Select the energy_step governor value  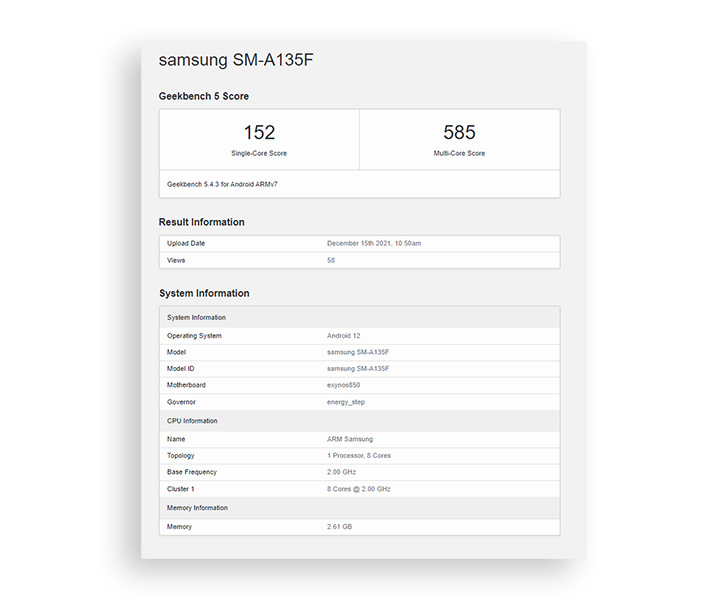(346, 402)
